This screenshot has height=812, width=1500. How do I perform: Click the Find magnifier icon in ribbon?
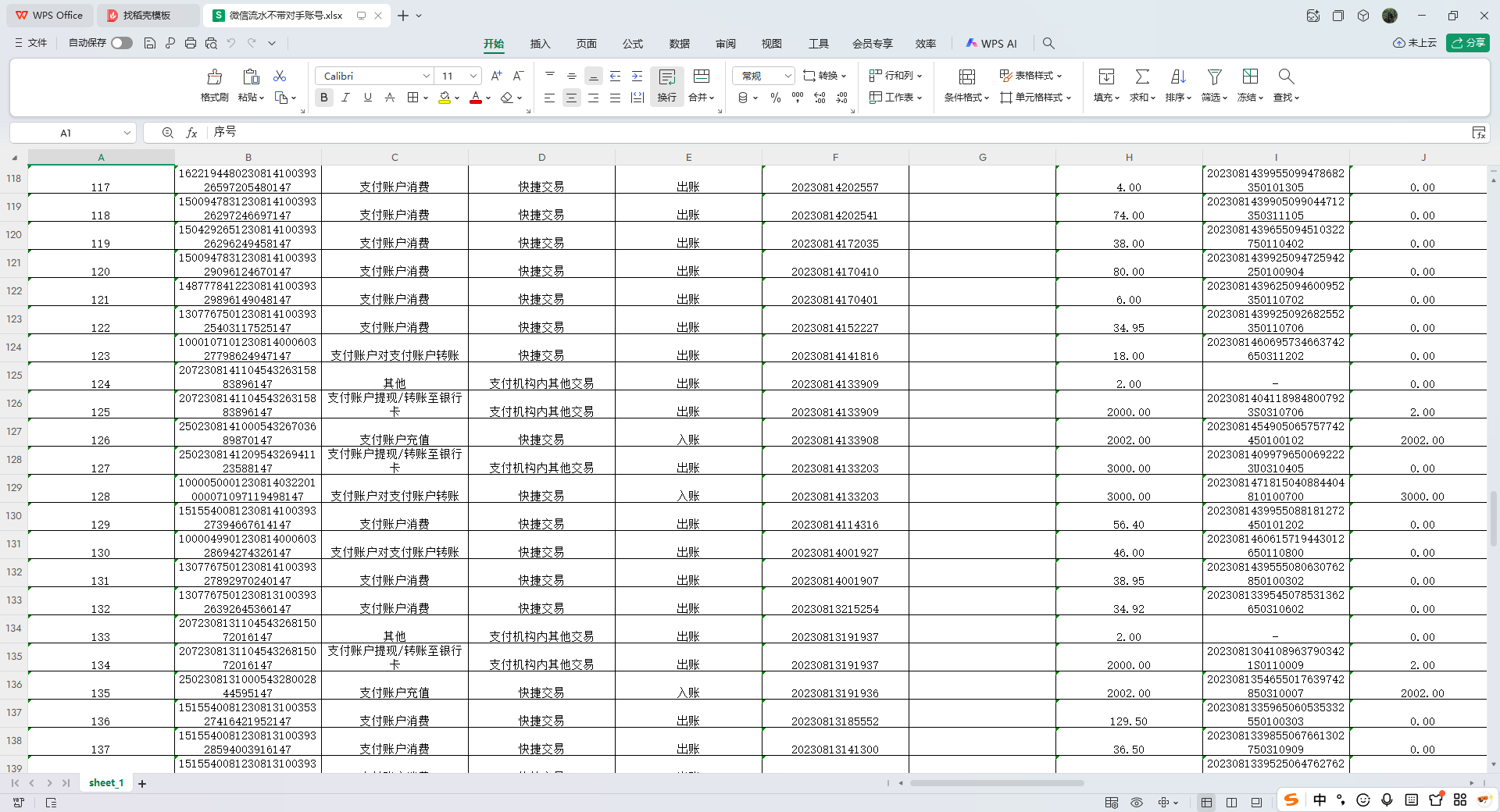click(x=1286, y=77)
